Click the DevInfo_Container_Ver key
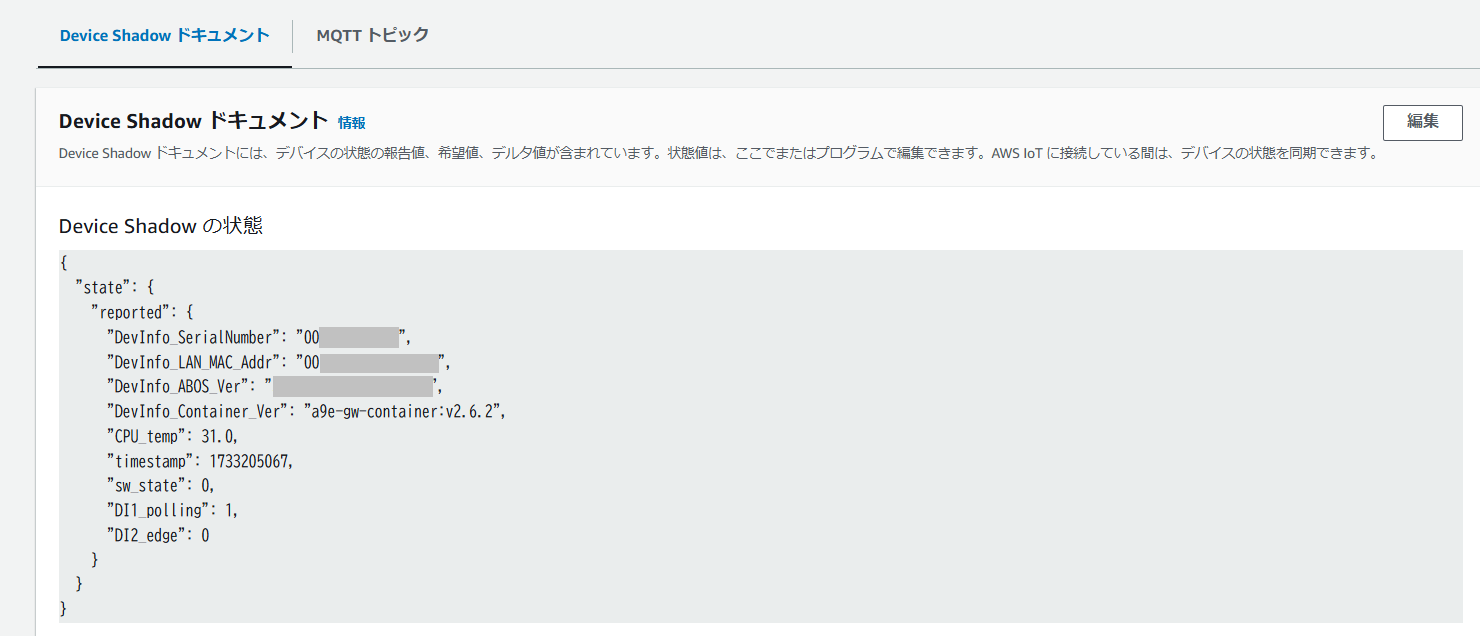 [x=197, y=412]
